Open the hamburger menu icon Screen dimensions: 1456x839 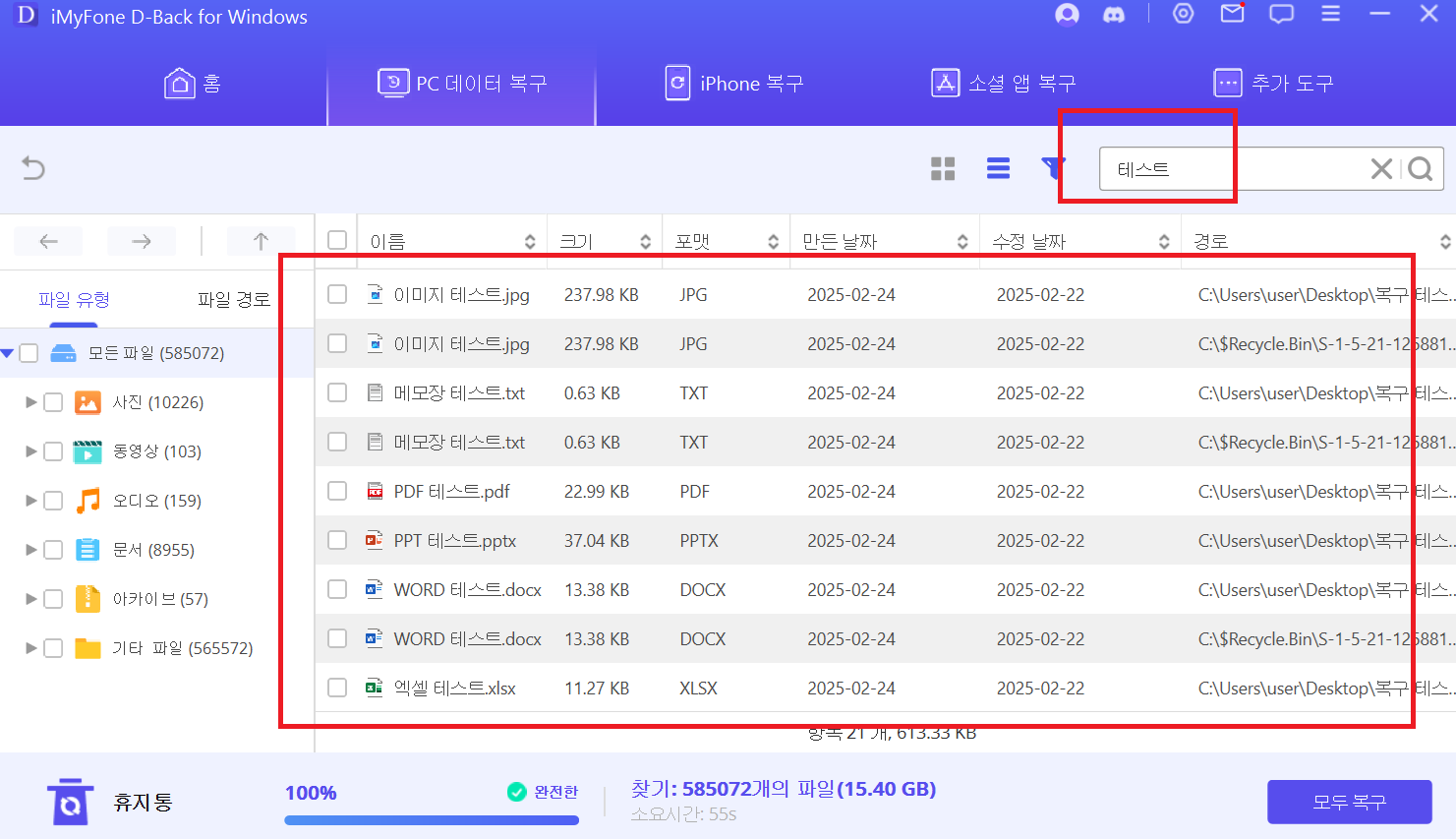(1330, 14)
